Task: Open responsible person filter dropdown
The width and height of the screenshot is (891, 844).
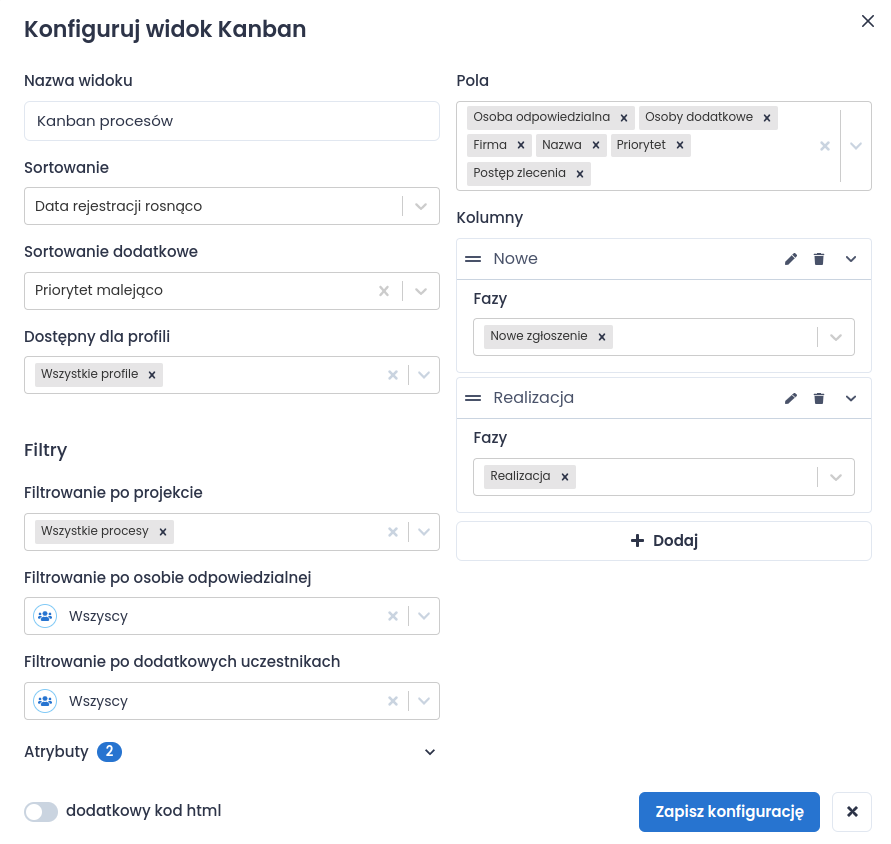Action: click(423, 616)
